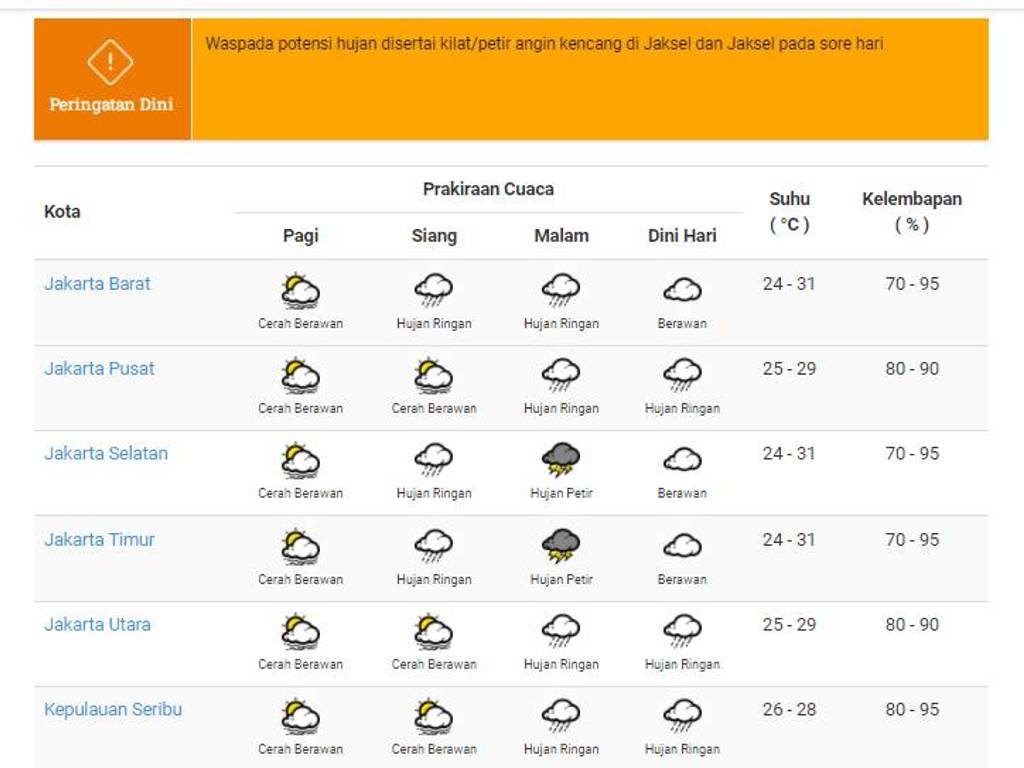The height and width of the screenshot is (768, 1024).
Task: Click Jakarta Pusat midday Cerah Berawan icon
Action: click(x=433, y=376)
